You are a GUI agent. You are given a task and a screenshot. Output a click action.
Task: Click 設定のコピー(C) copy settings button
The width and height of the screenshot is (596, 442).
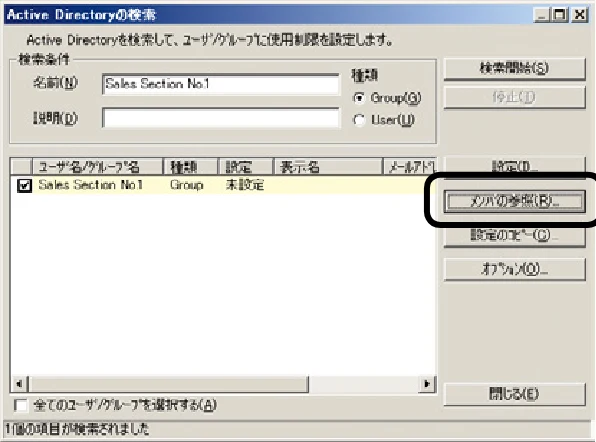514,236
